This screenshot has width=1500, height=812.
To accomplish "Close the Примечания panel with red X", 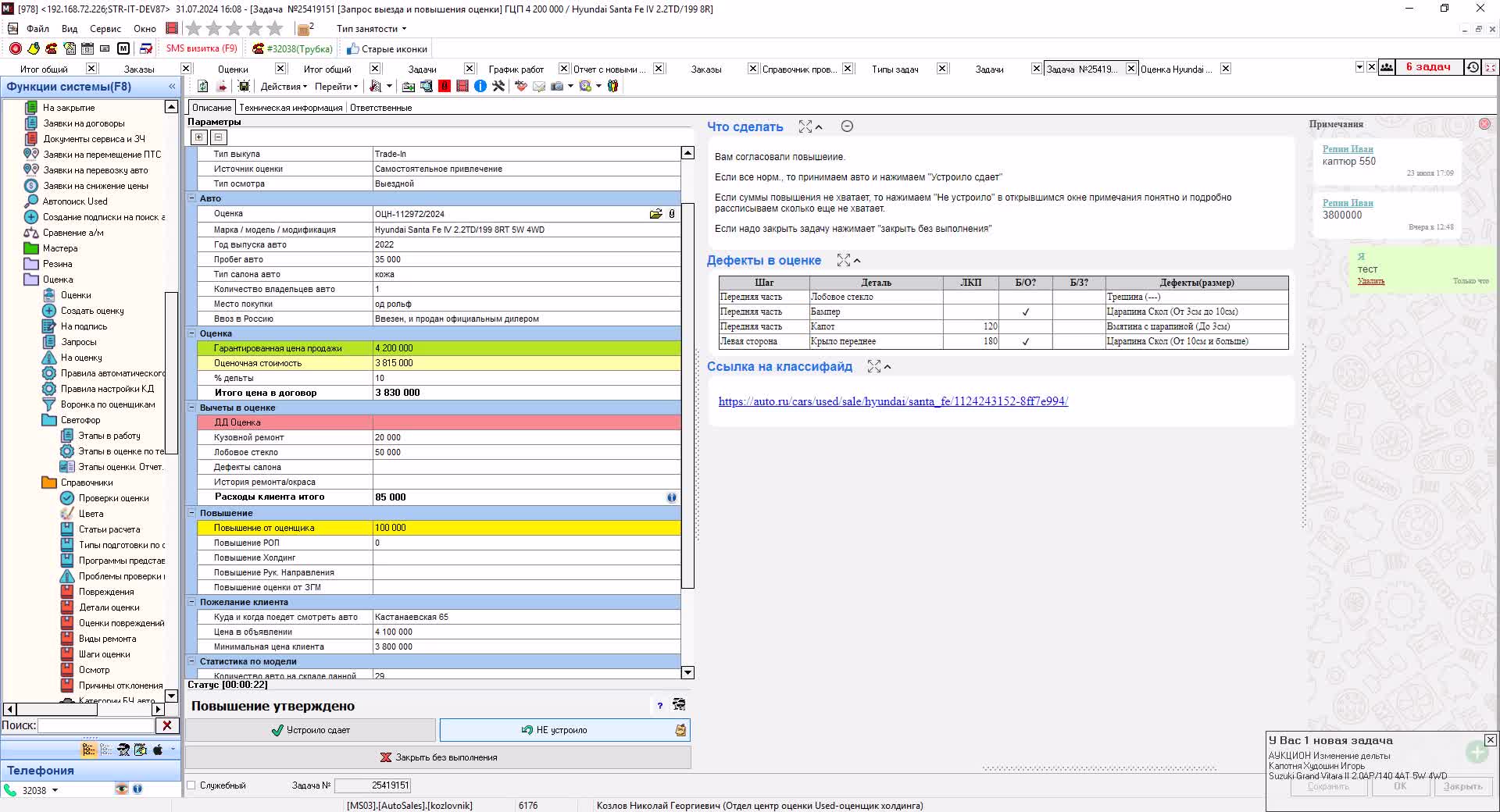I will (1484, 124).
